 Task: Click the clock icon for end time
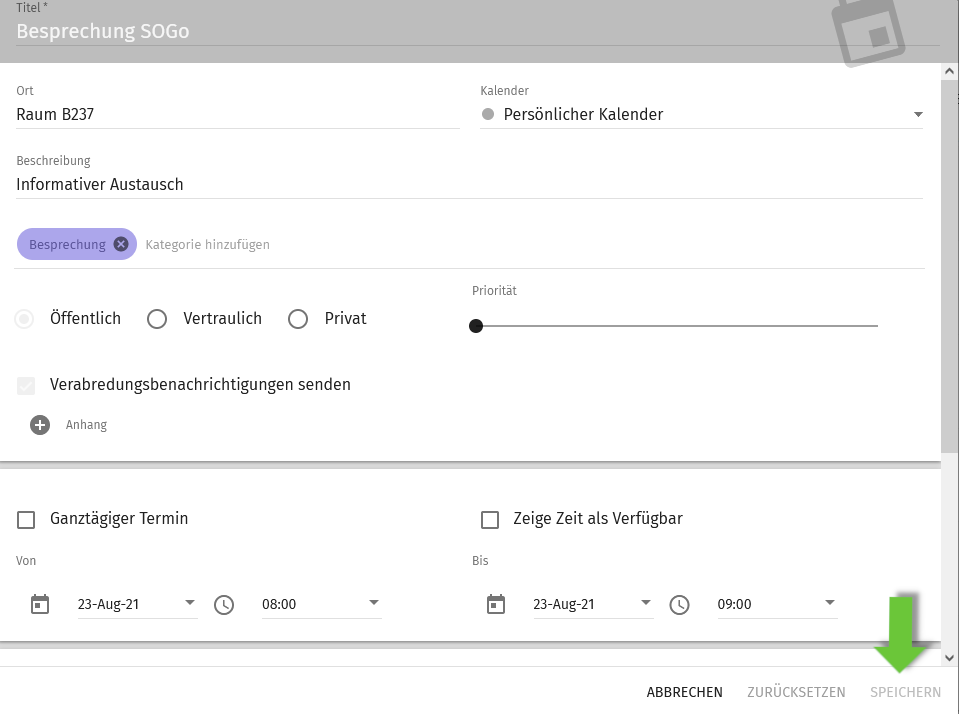[x=679, y=604]
